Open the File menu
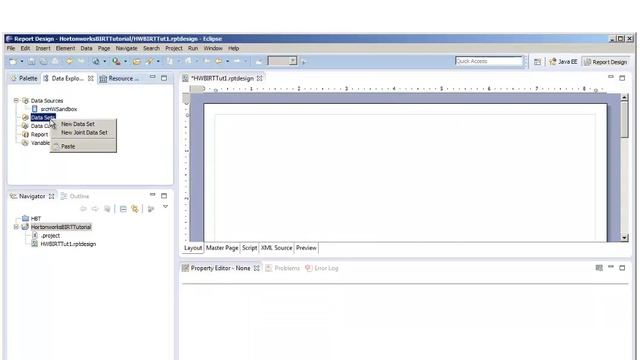Image resolution: width=640 pixels, height=360 pixels. [11, 48]
